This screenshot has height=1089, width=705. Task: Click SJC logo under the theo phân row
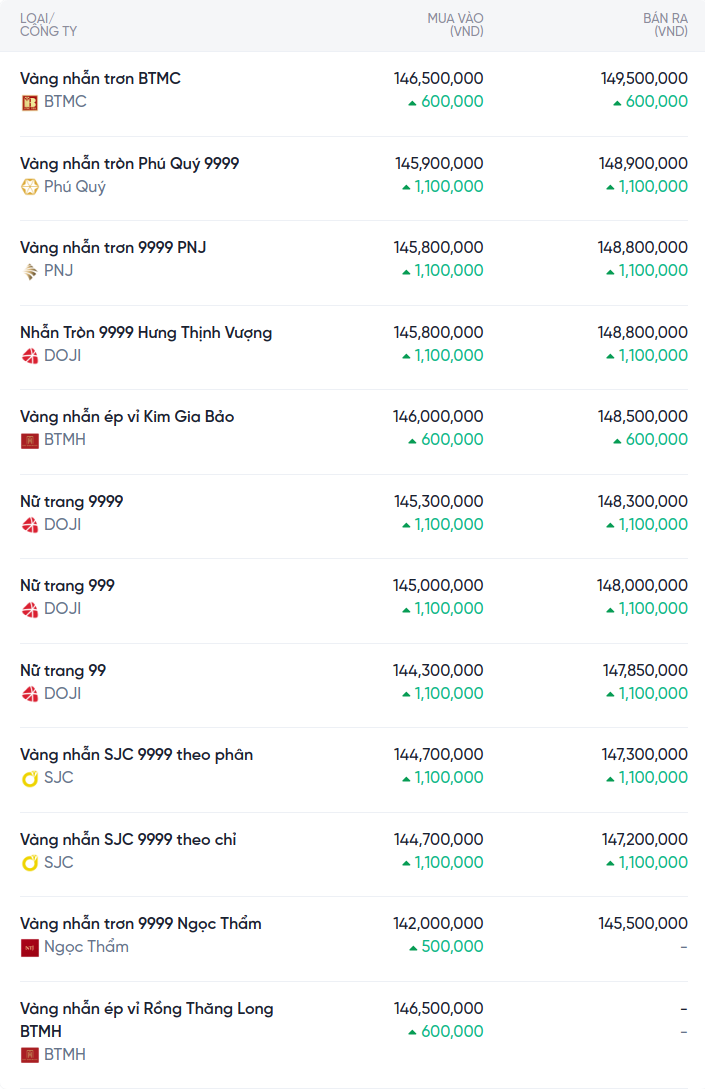(x=30, y=778)
